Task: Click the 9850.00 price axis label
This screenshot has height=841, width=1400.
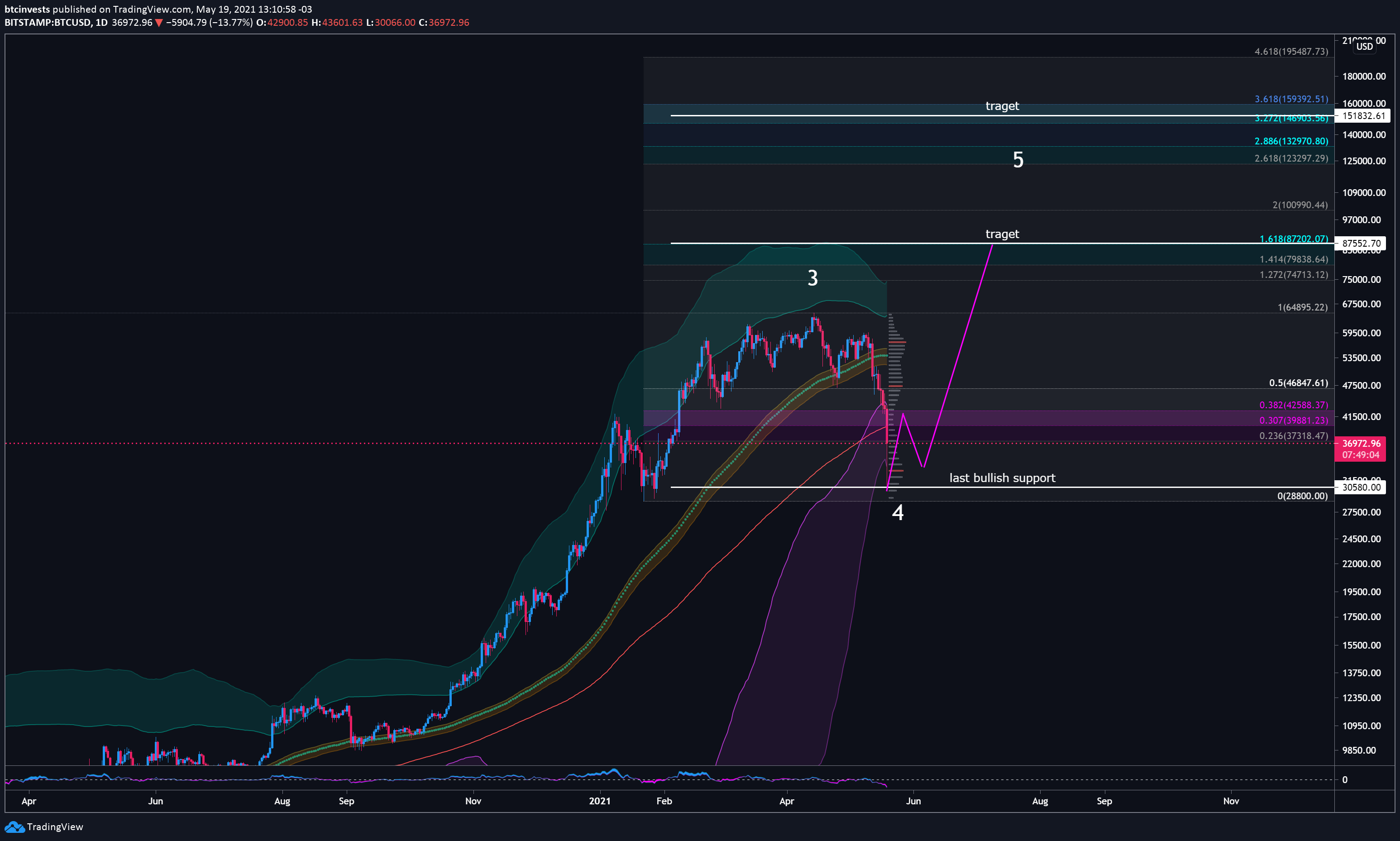Action: tap(1359, 750)
